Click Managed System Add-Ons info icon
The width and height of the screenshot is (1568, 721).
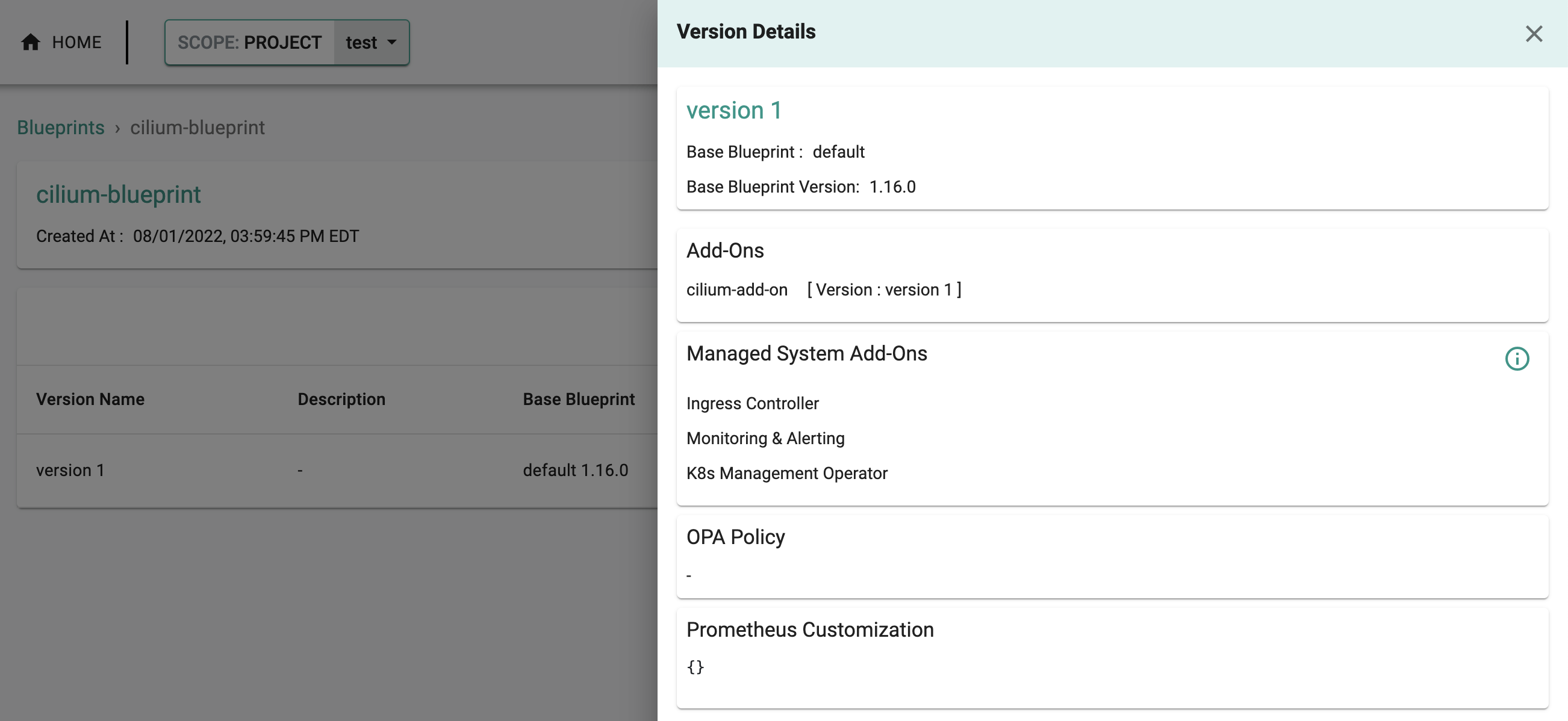tap(1516, 358)
